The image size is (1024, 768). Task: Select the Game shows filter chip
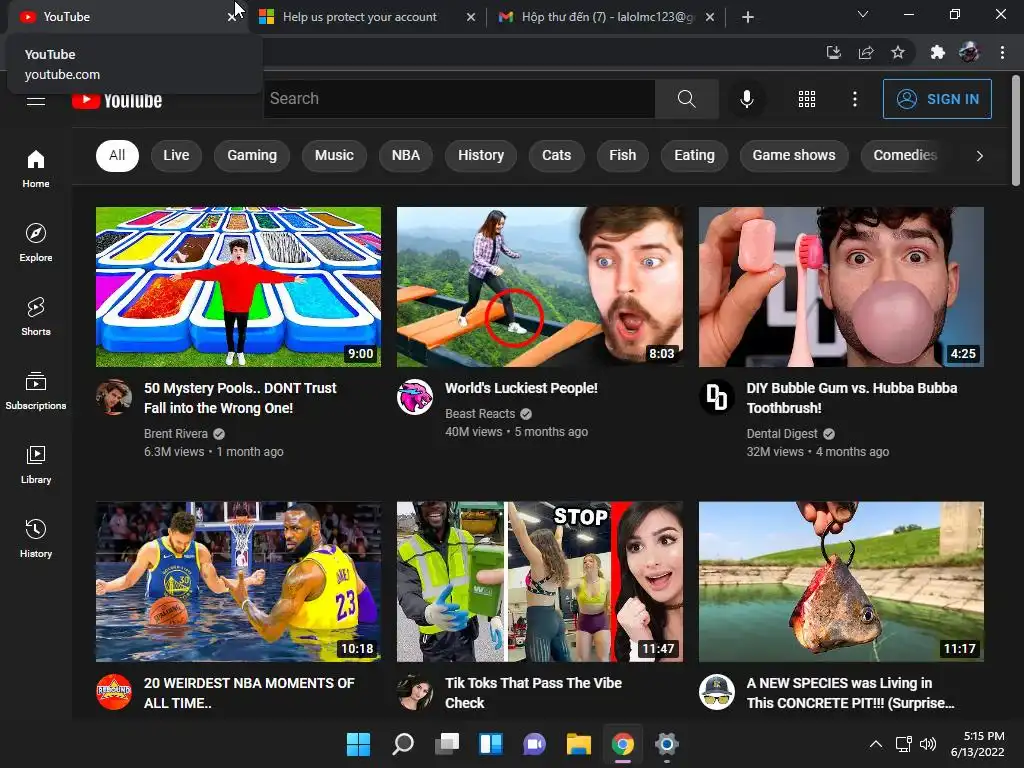tap(793, 155)
